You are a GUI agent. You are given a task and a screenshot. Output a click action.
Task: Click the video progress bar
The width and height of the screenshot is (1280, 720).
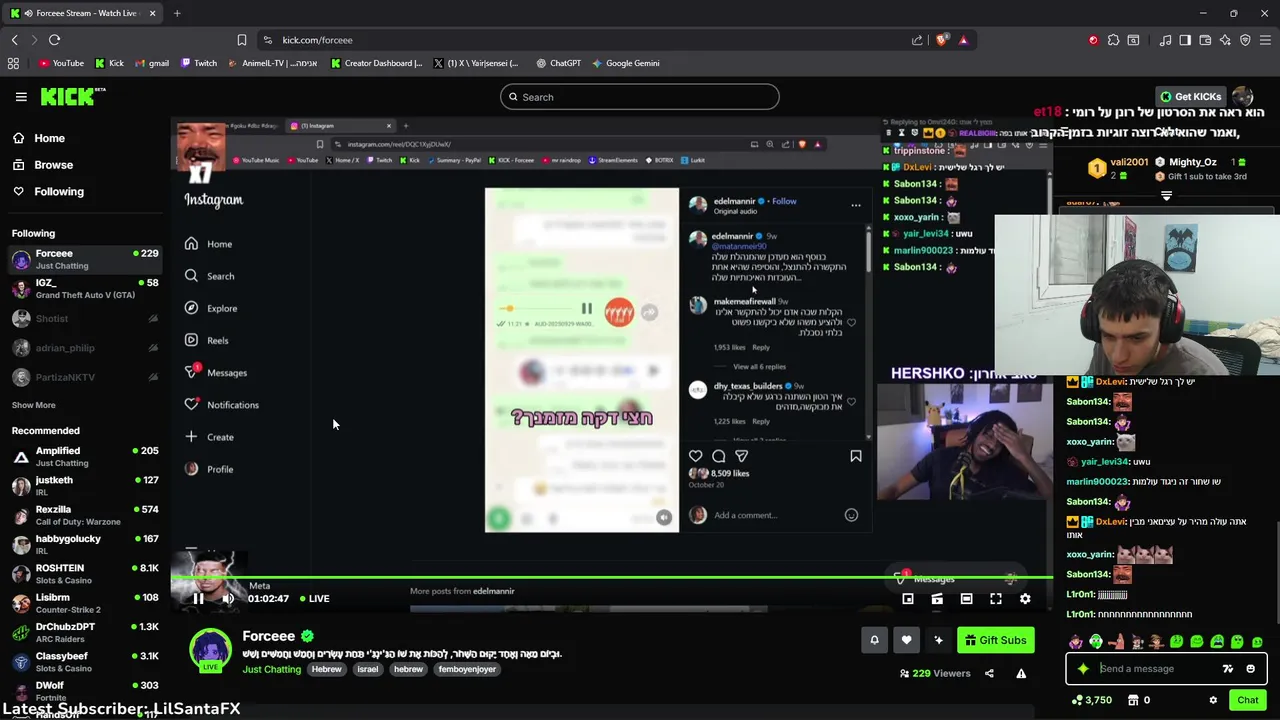[611, 577]
